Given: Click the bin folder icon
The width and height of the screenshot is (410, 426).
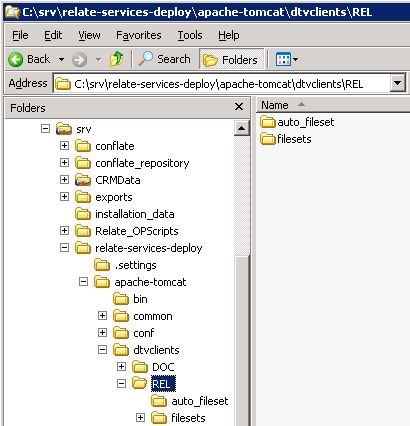Looking at the screenshot, I should [x=121, y=299].
